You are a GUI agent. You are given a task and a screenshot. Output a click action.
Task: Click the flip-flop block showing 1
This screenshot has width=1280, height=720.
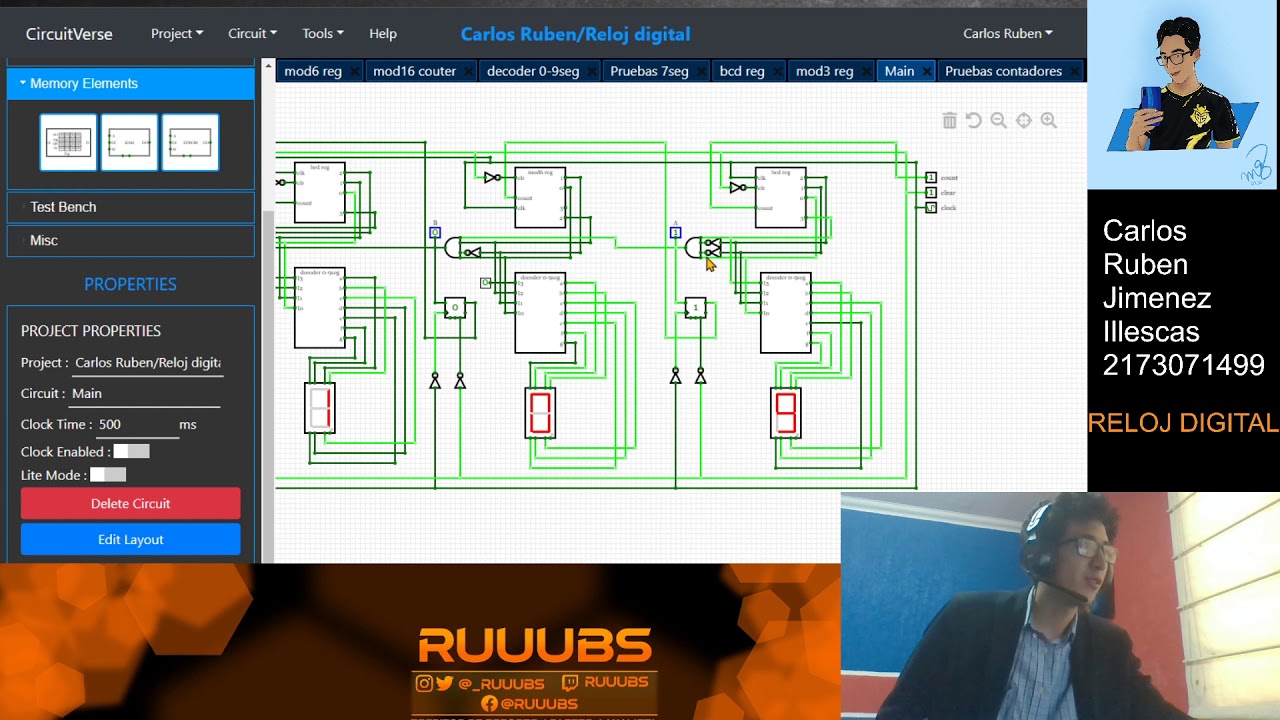(x=695, y=308)
